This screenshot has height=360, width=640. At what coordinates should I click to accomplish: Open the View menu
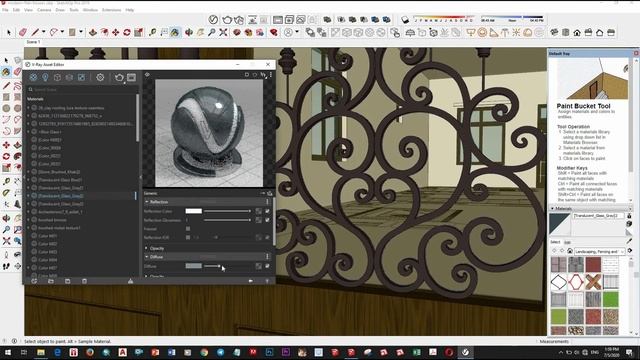click(29, 10)
